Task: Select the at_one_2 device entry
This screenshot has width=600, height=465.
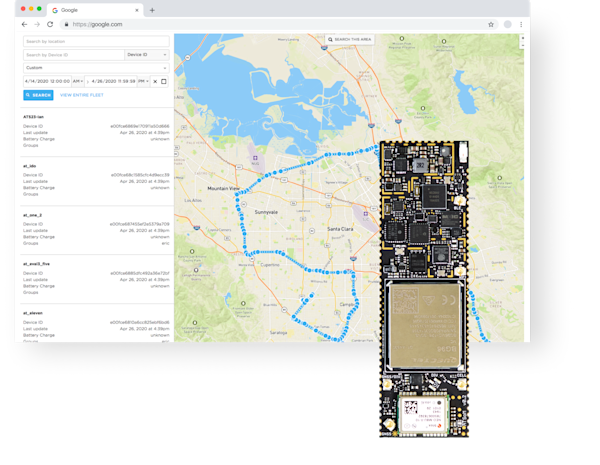Action: pyautogui.click(x=96, y=229)
